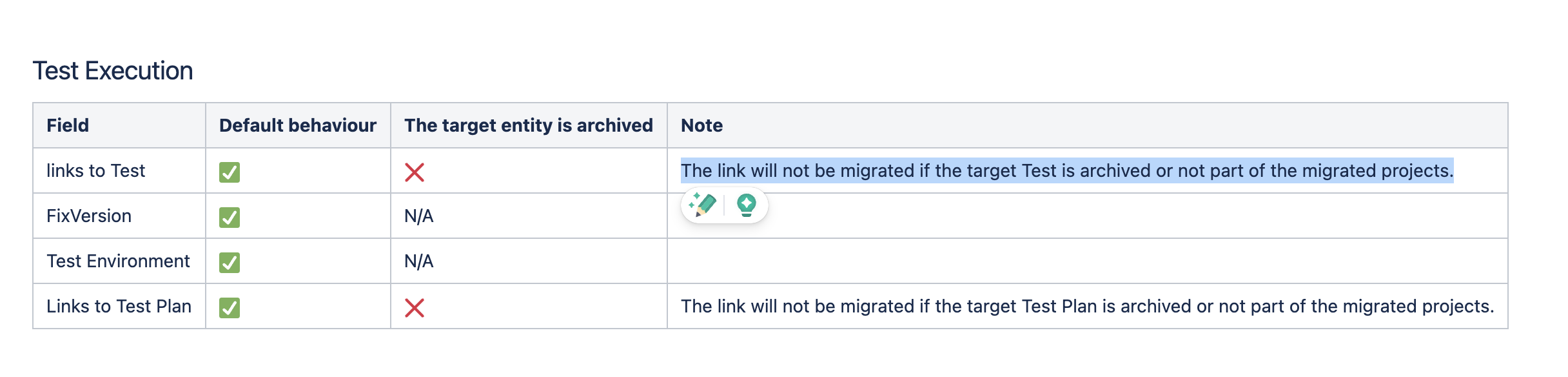The width and height of the screenshot is (1568, 377).
Task: Click green checkmark in Test Environment row
Action: coord(230,263)
